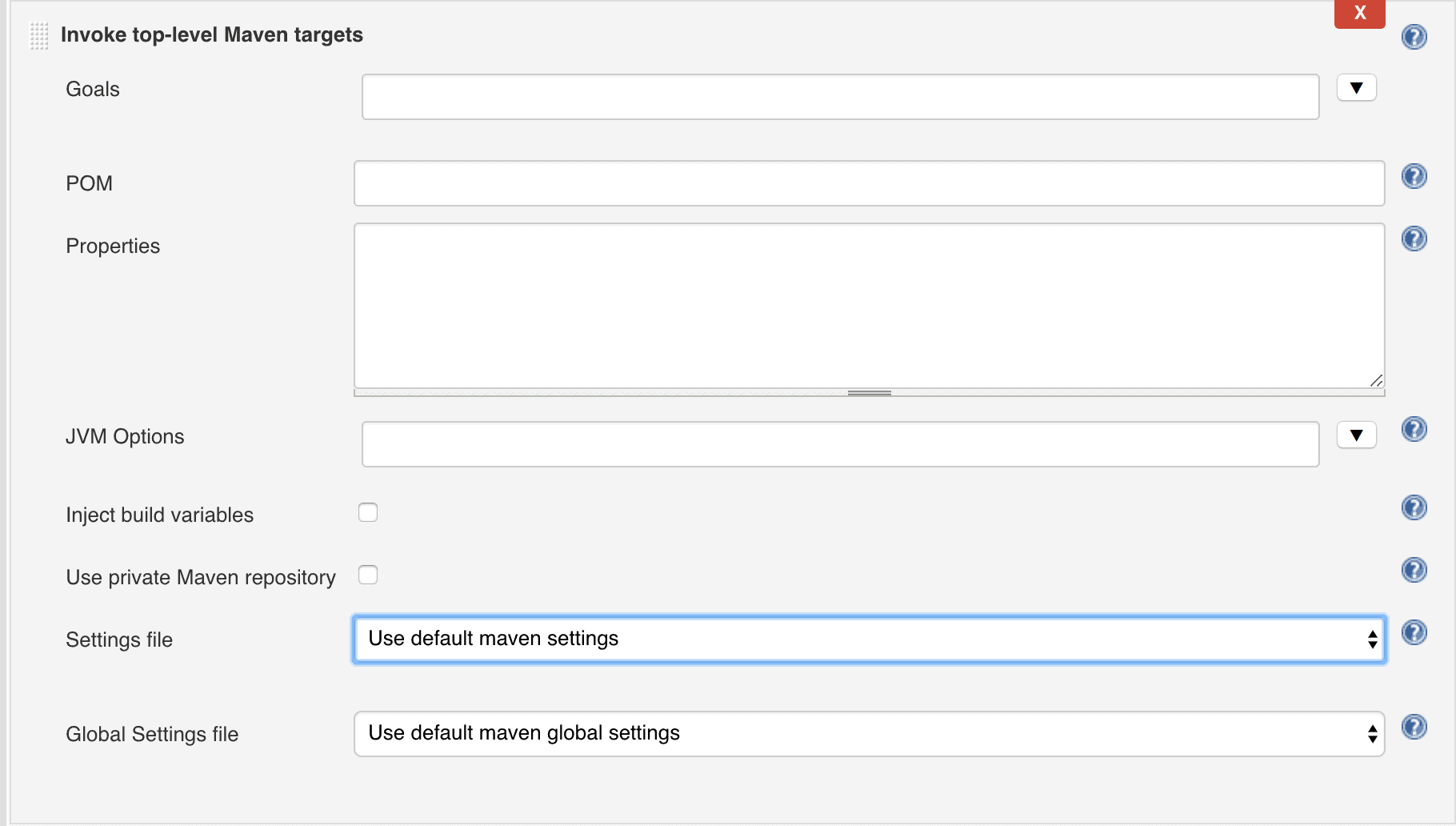This screenshot has height=826, width=1456.
Task: Focus the Properties text area
Action: click(x=869, y=306)
